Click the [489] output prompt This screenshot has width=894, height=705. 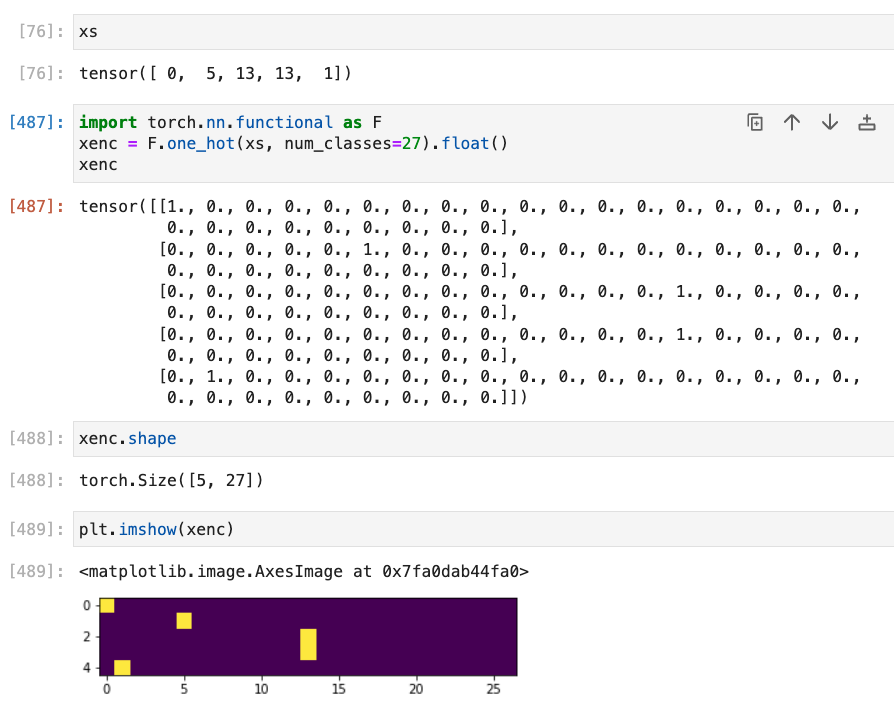tap(36, 571)
